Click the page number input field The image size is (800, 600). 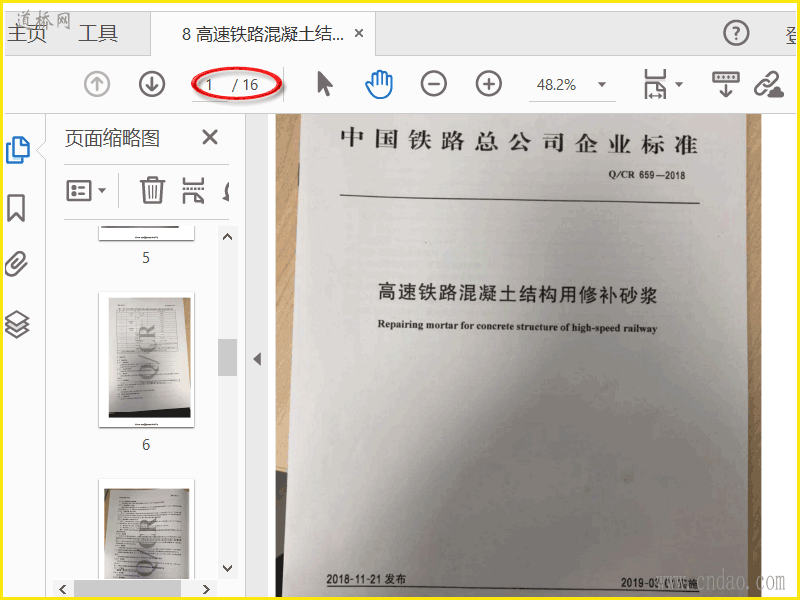[212, 85]
